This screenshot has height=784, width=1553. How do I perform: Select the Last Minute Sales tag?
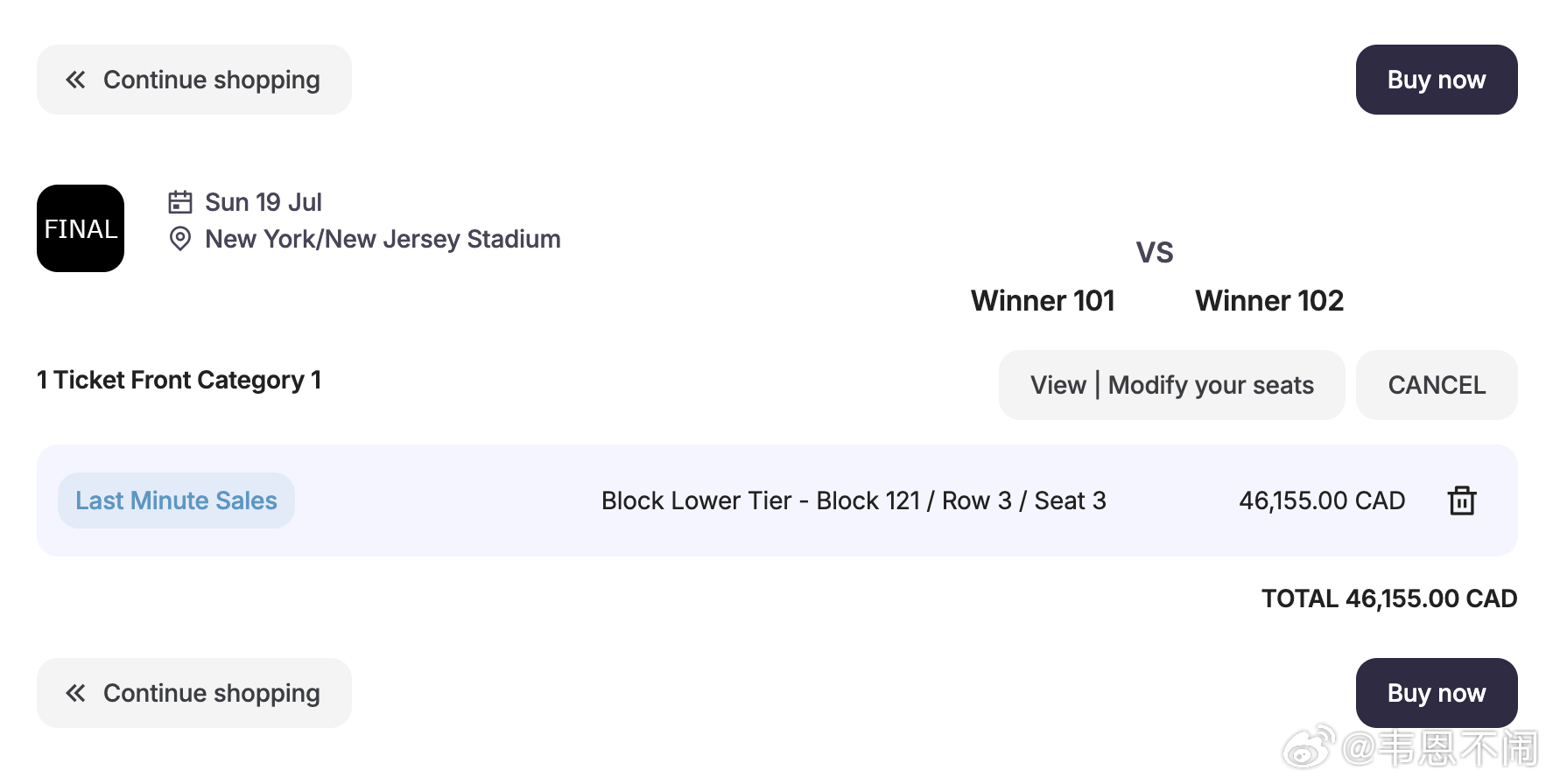176,500
